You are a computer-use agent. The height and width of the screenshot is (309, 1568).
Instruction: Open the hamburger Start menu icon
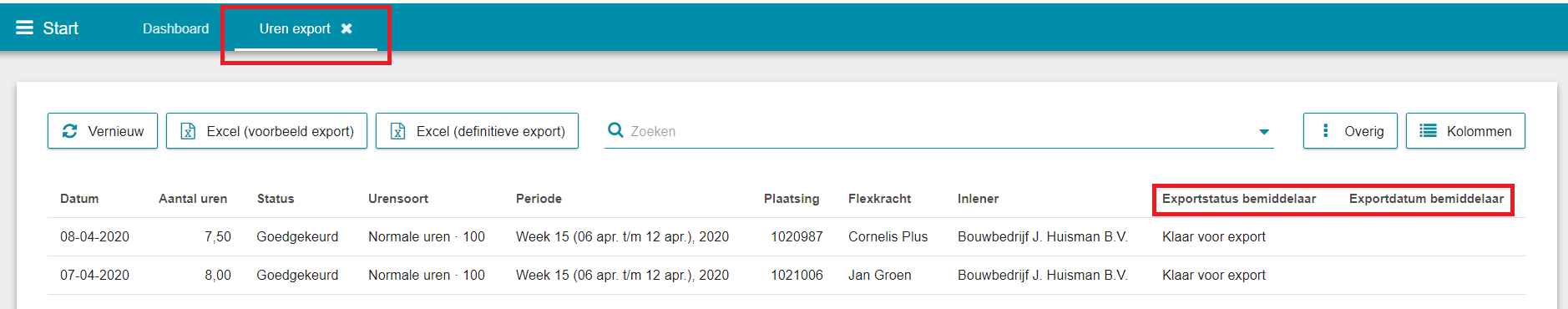coord(24,28)
